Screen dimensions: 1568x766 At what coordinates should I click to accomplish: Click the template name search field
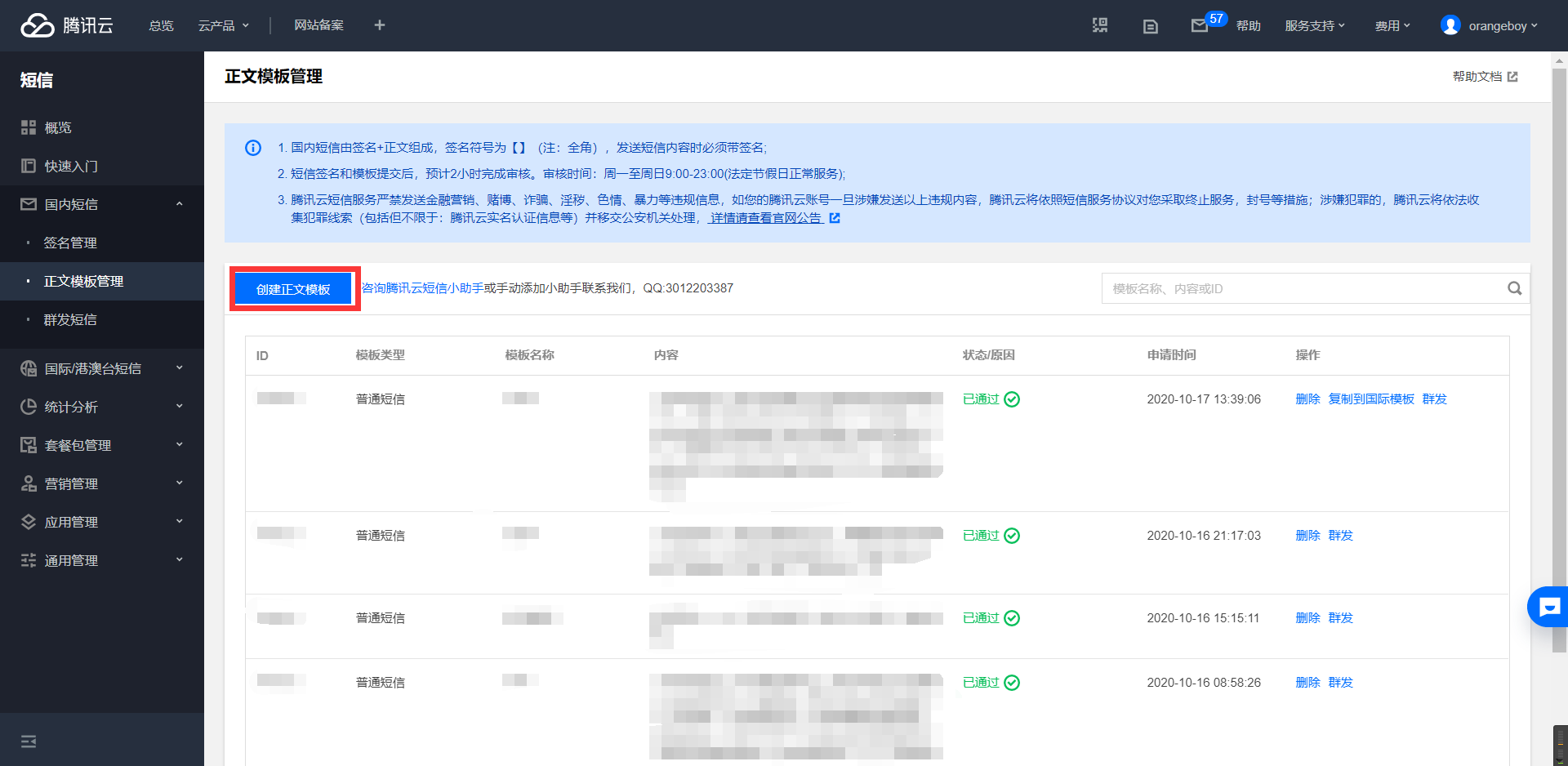pos(1303,288)
